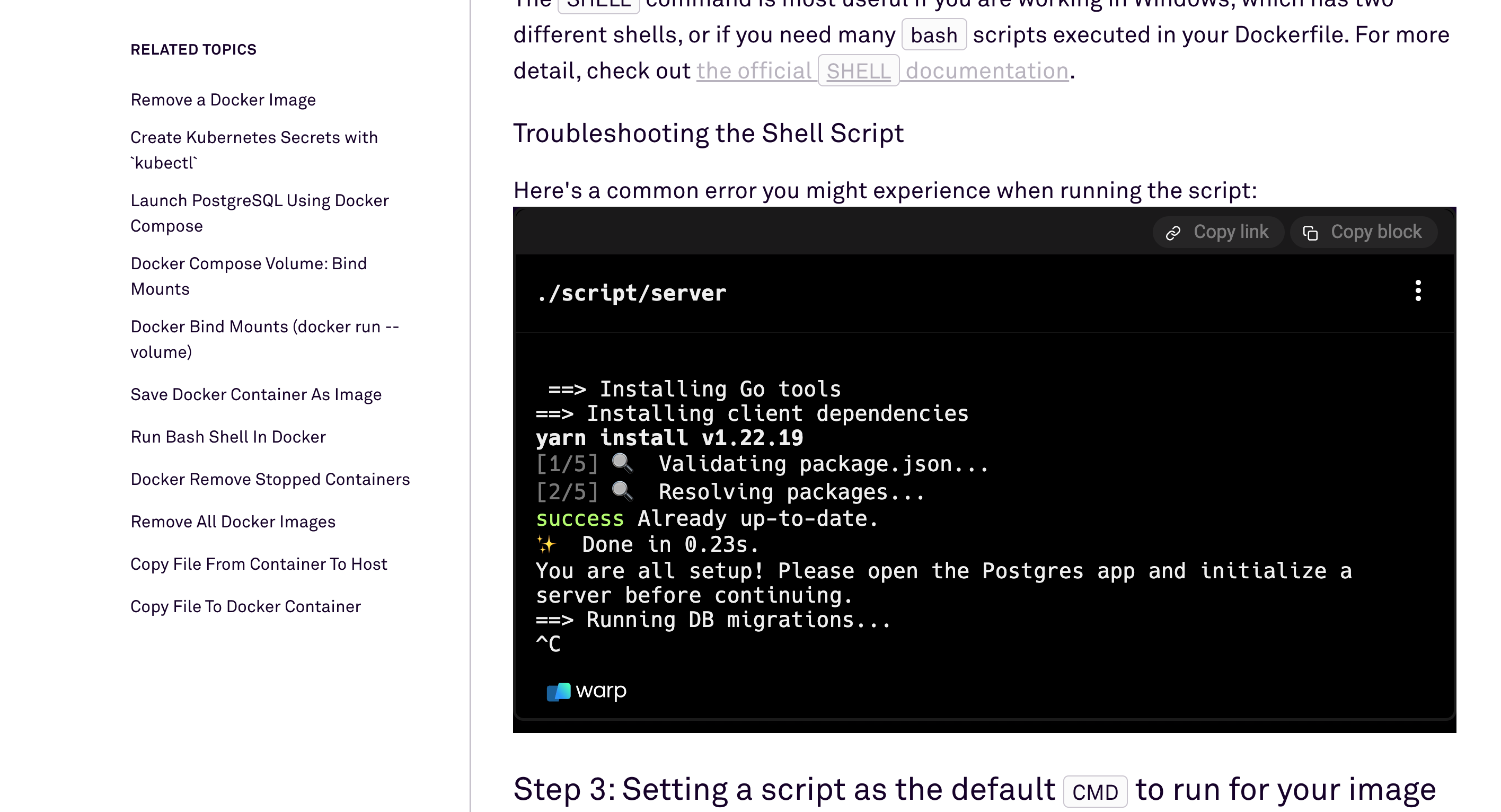This screenshot has width=1501, height=812.
Task: Open Copy File From Container To Host
Action: click(x=258, y=564)
